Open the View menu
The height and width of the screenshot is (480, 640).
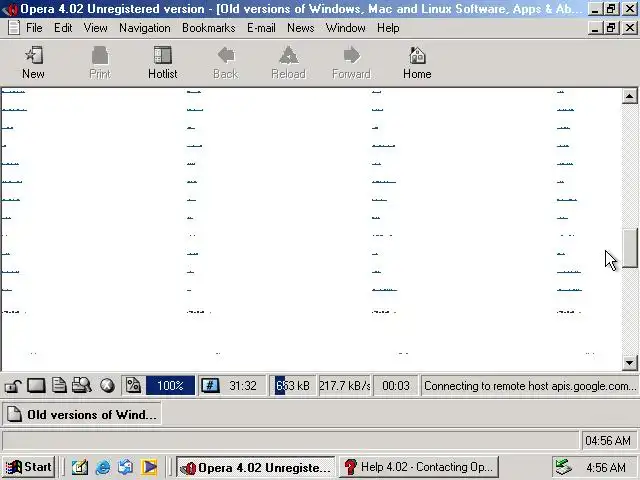[96, 28]
